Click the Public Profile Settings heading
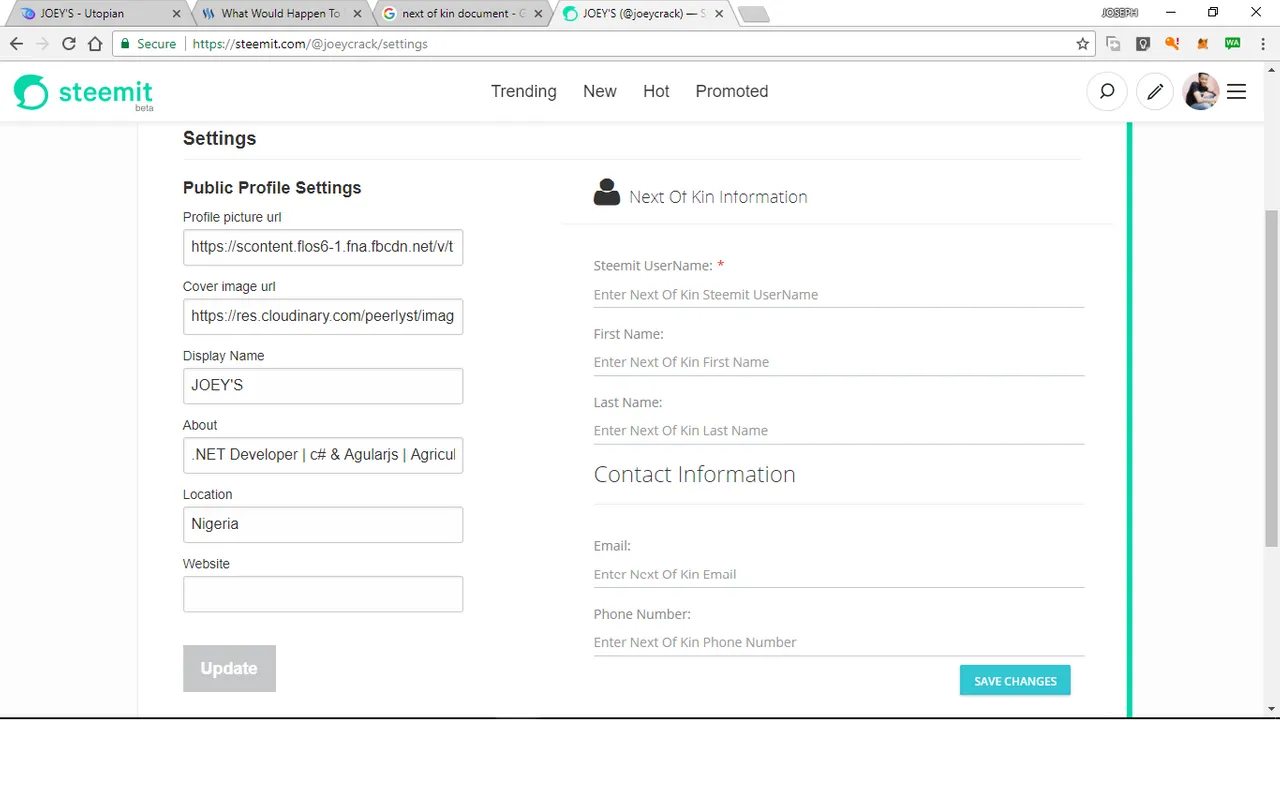1280x791 pixels. (272, 188)
